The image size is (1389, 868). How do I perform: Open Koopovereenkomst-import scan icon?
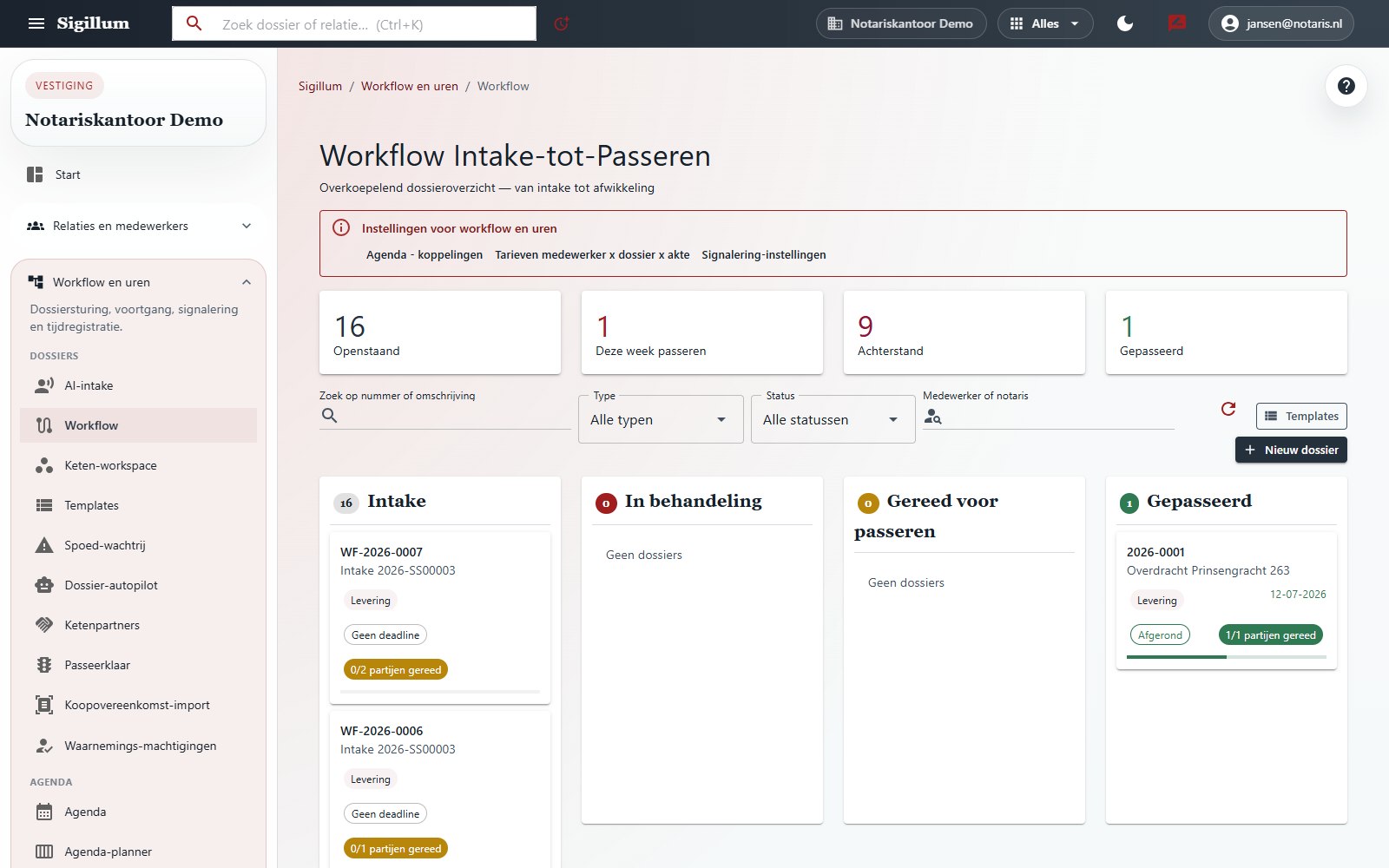point(44,705)
